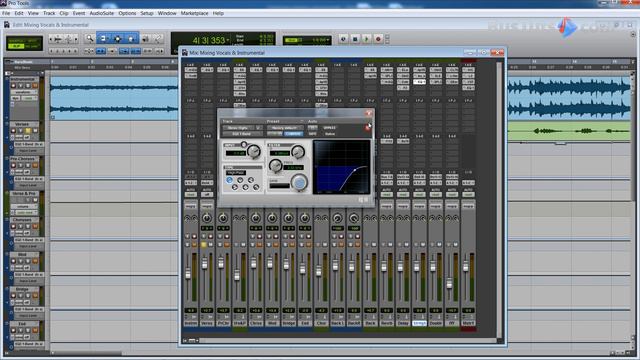Image resolution: width=640 pixels, height=360 pixels.
Task: Select the Trim tool in the toolbar
Action: click(x=103, y=39)
